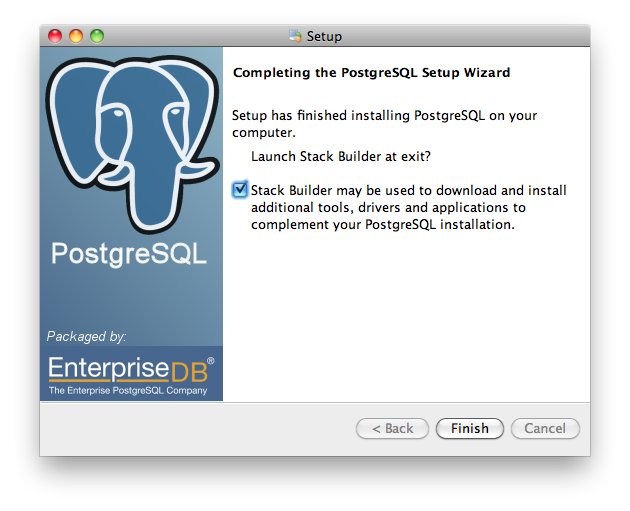Click the PostgreSQL elephant logo image

(x=132, y=144)
